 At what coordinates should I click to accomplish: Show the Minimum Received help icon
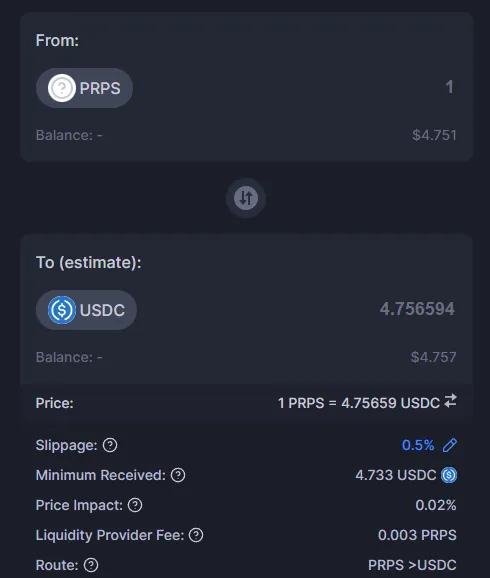coord(178,475)
